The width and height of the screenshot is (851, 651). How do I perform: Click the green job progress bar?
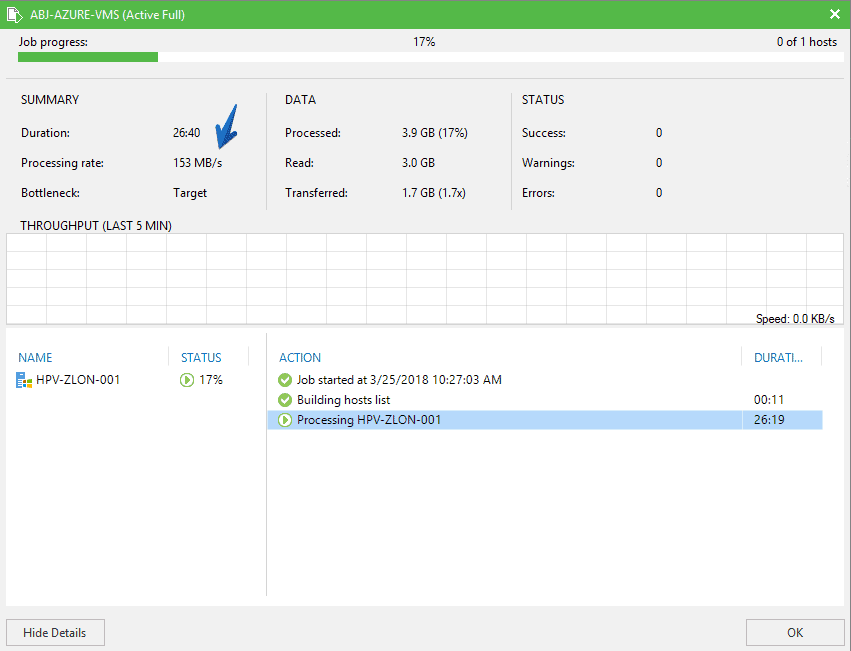[88, 57]
